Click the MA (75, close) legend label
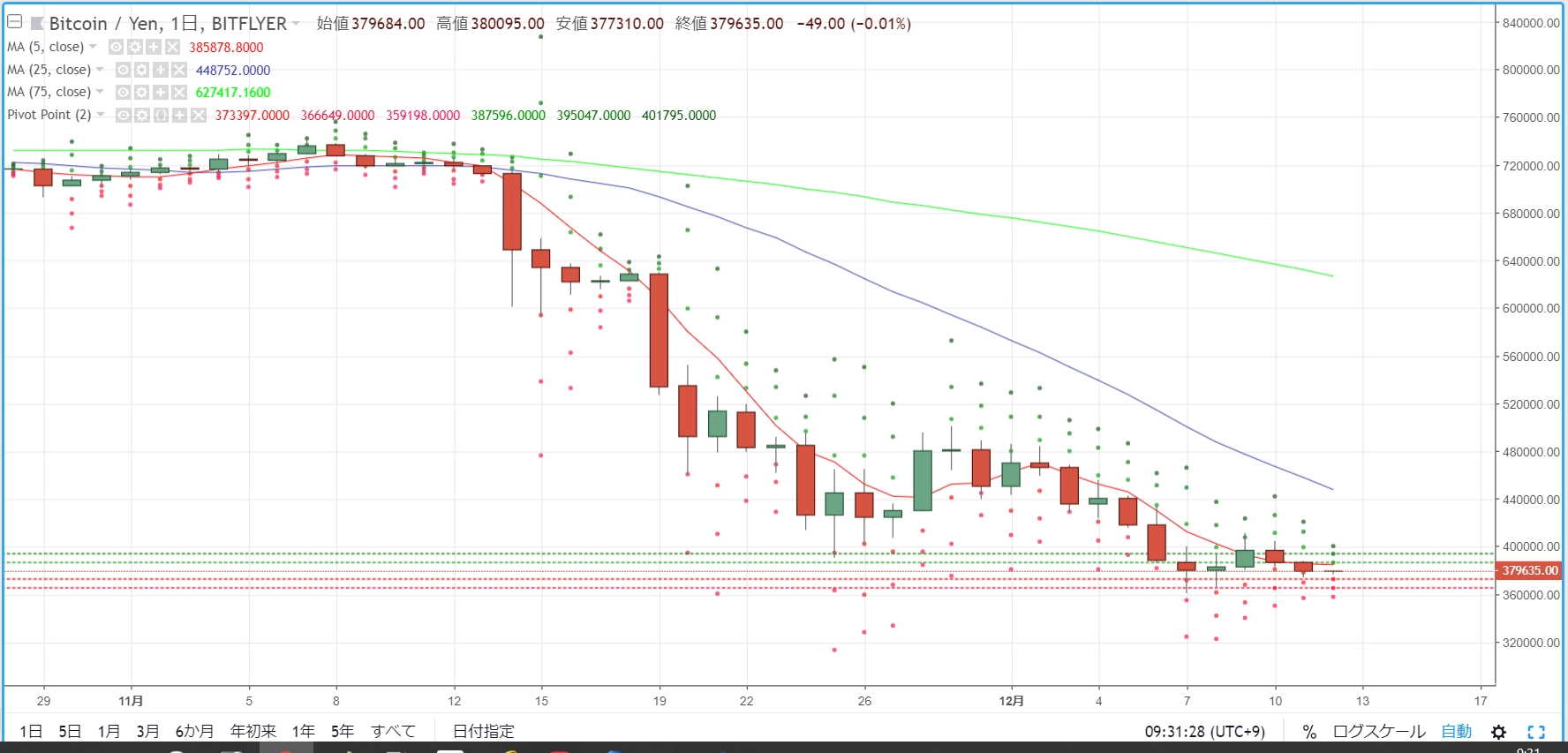1568x753 pixels. click(x=49, y=92)
